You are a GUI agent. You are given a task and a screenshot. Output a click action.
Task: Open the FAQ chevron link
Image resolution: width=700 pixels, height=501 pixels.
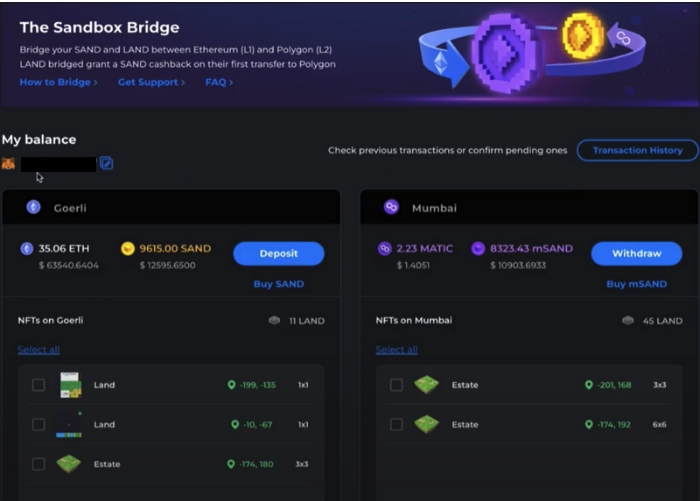(x=219, y=82)
